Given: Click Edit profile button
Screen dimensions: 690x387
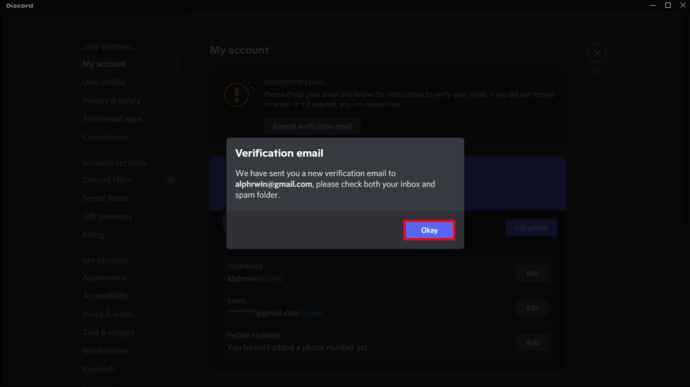Looking at the screenshot, I should 531,228.
